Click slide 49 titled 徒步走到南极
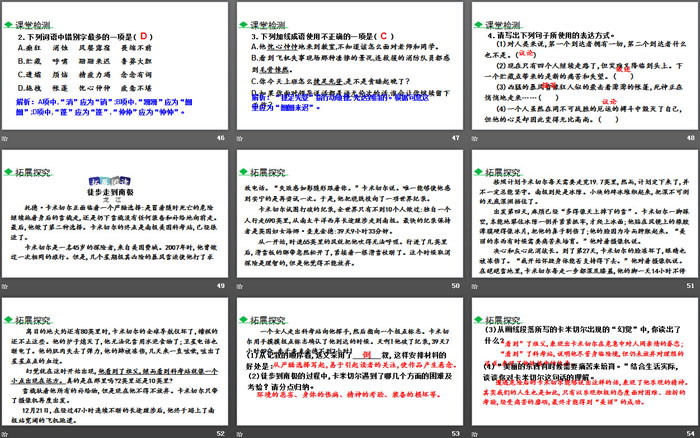The height and width of the screenshot is (438, 700). [116, 219]
